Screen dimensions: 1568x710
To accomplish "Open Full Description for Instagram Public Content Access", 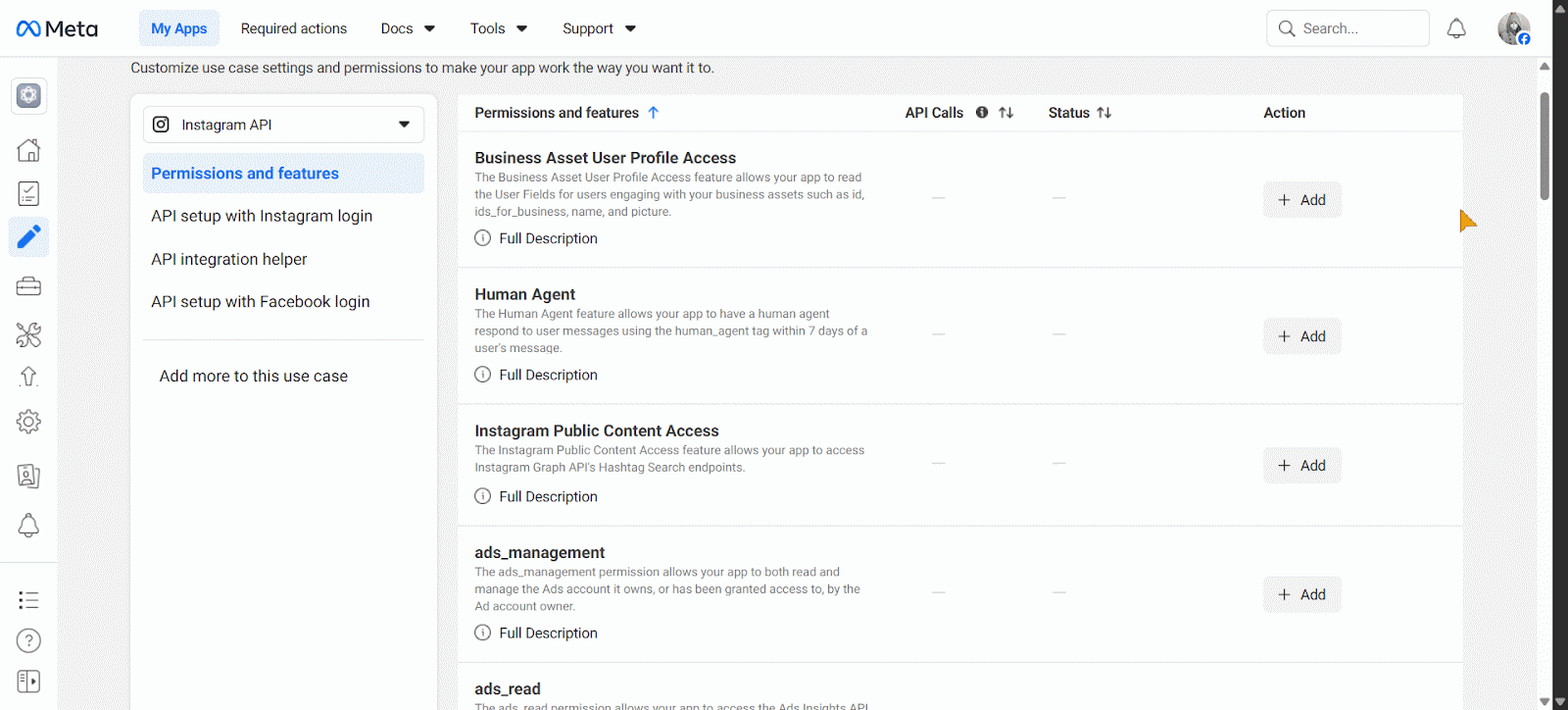I will [x=536, y=496].
